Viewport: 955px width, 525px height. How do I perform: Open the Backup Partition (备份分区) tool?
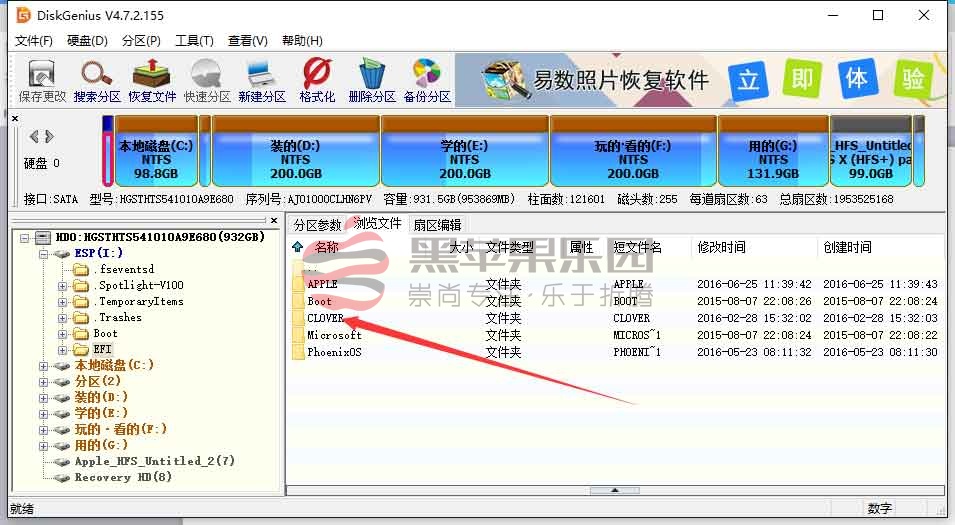[x=427, y=81]
